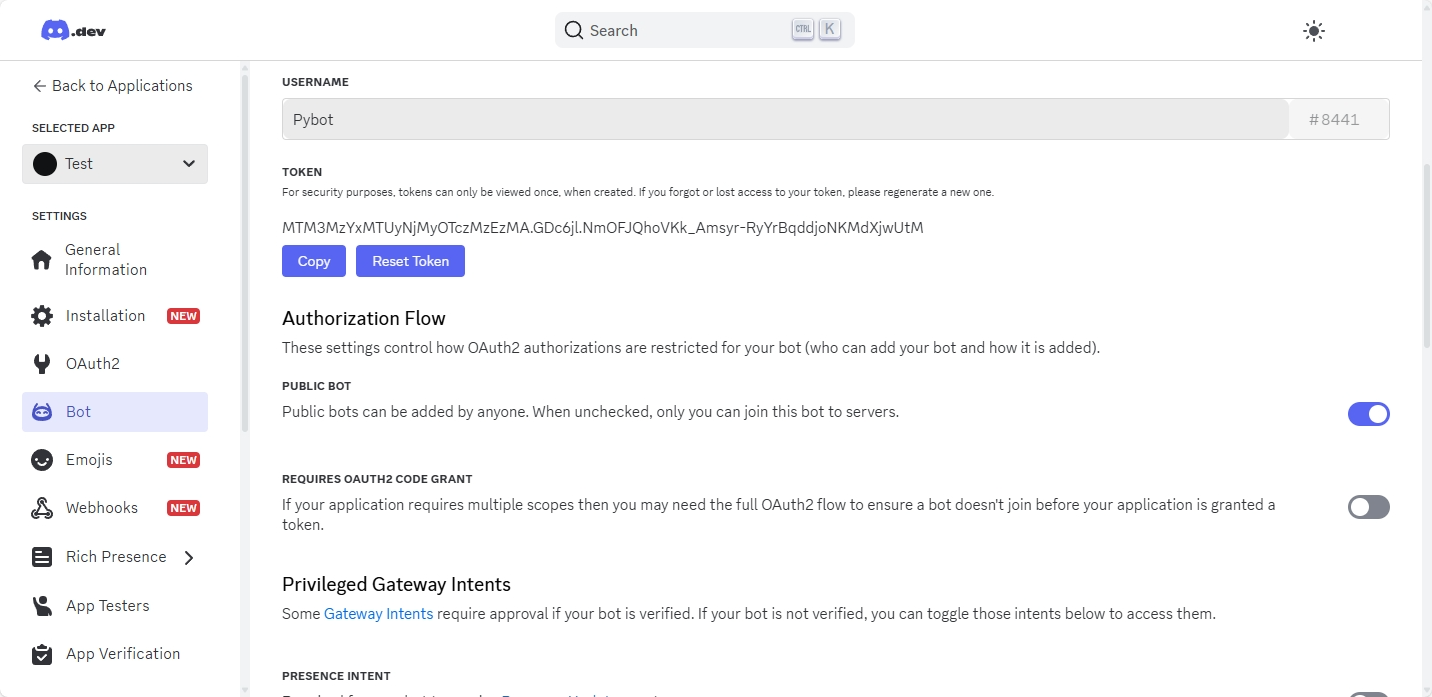Open the Installation settings page

pyautogui.click(x=115, y=316)
